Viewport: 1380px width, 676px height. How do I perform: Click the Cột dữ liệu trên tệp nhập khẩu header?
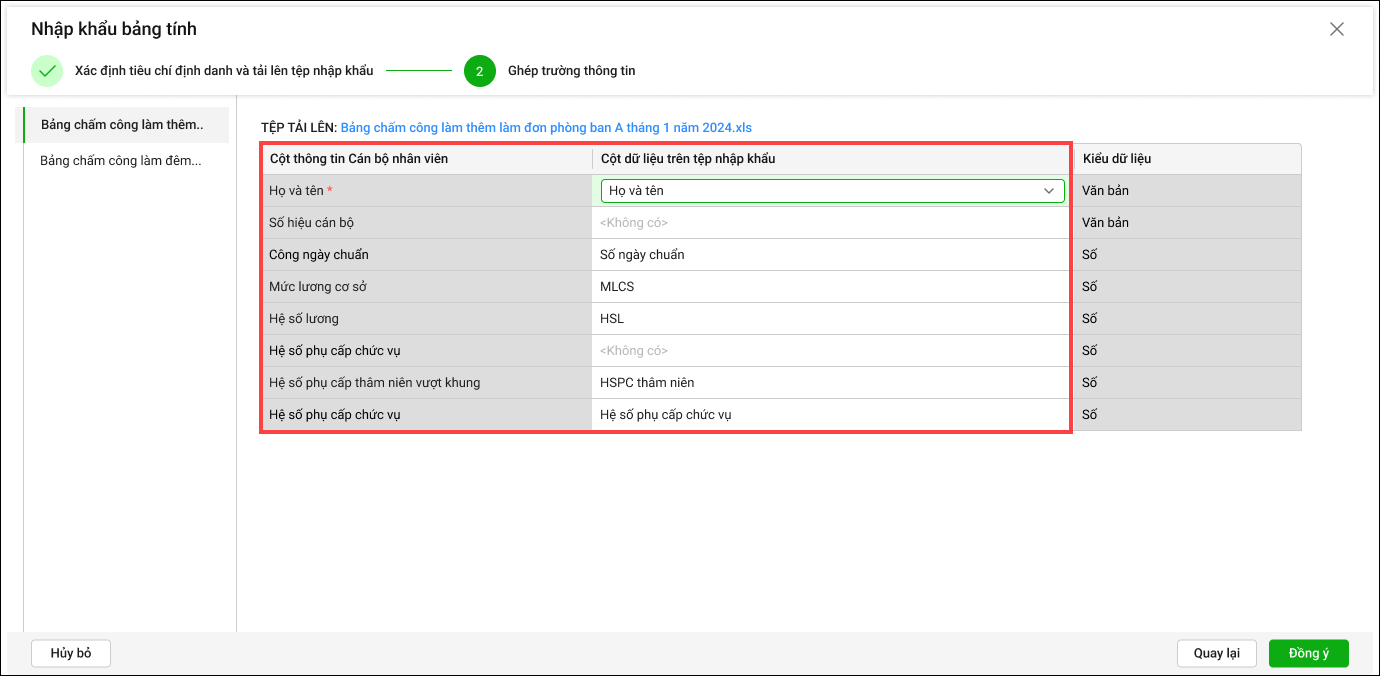(687, 159)
